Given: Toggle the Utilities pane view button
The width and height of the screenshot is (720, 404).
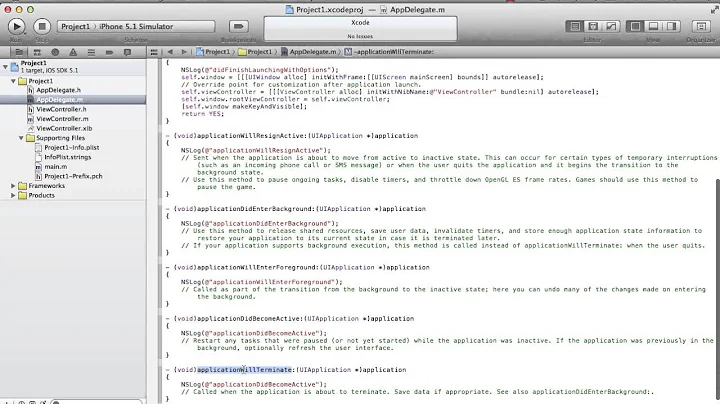Looking at the screenshot, I should [x=671, y=27].
